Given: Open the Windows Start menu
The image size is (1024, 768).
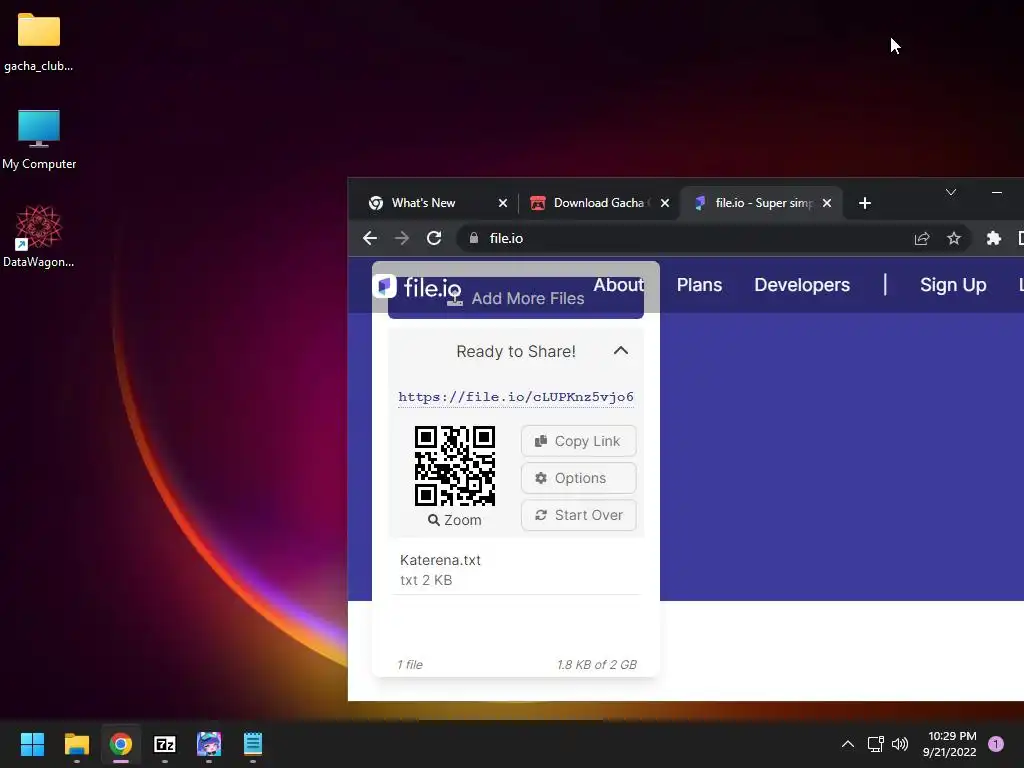Looking at the screenshot, I should click(x=32, y=744).
